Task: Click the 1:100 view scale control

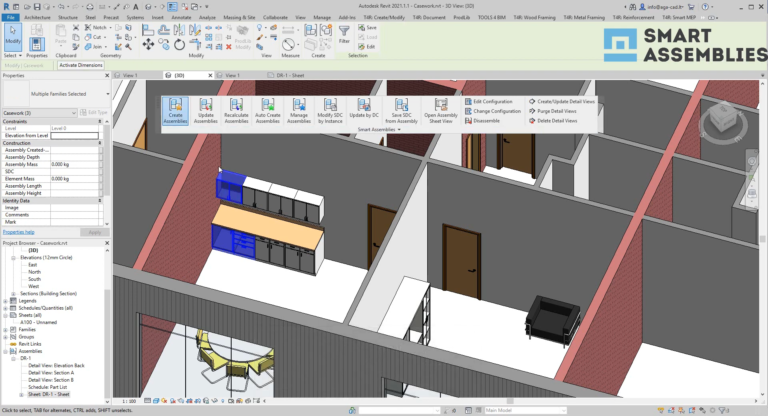Action: [x=129, y=401]
